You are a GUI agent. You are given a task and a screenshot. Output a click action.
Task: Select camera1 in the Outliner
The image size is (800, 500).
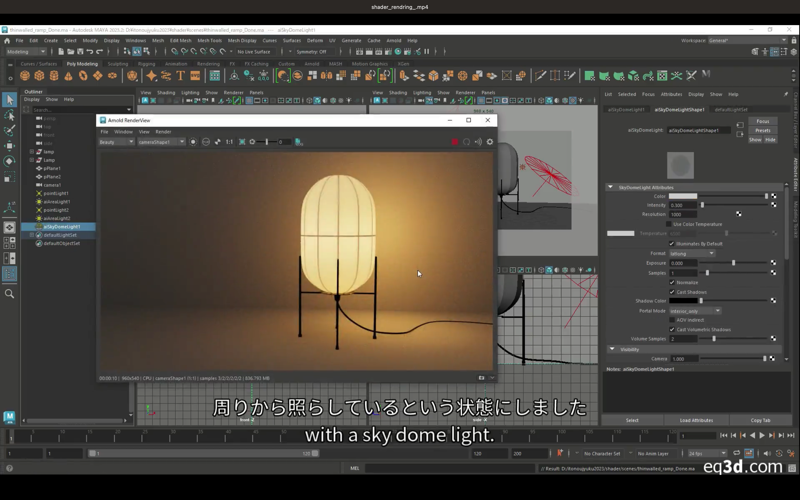(x=52, y=185)
